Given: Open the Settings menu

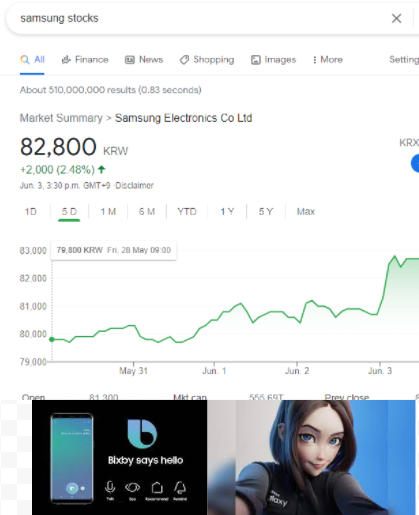Looking at the screenshot, I should tap(404, 60).
